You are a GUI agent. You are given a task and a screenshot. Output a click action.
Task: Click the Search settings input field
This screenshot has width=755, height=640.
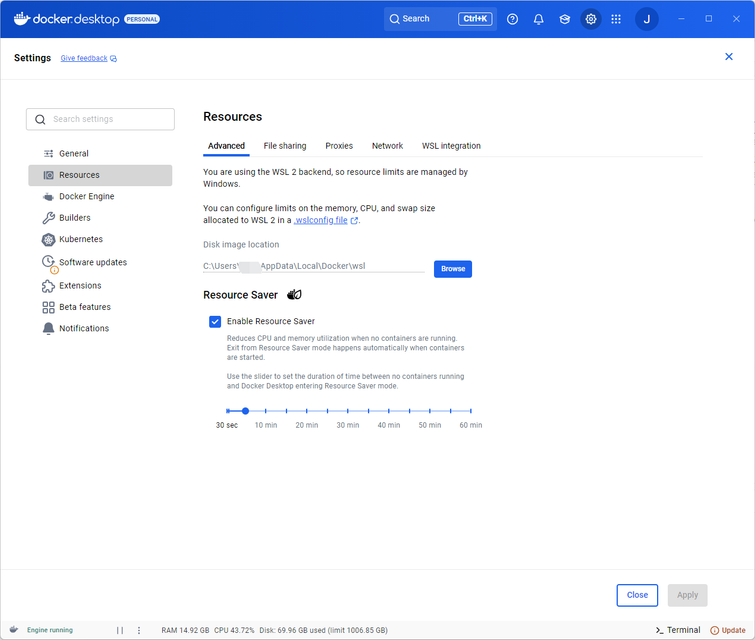[x=100, y=119]
